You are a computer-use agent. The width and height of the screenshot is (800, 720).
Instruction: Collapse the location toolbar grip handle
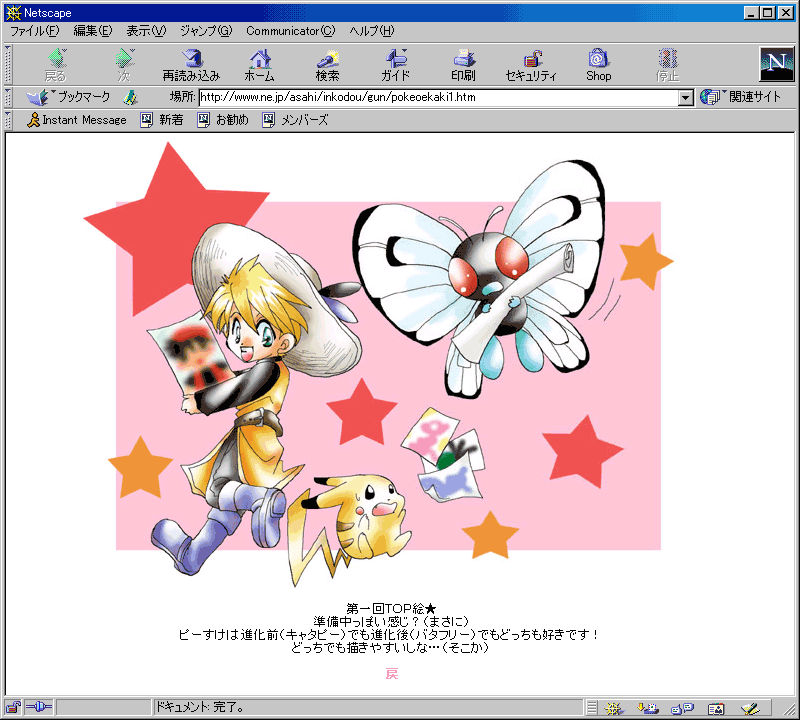point(8,97)
